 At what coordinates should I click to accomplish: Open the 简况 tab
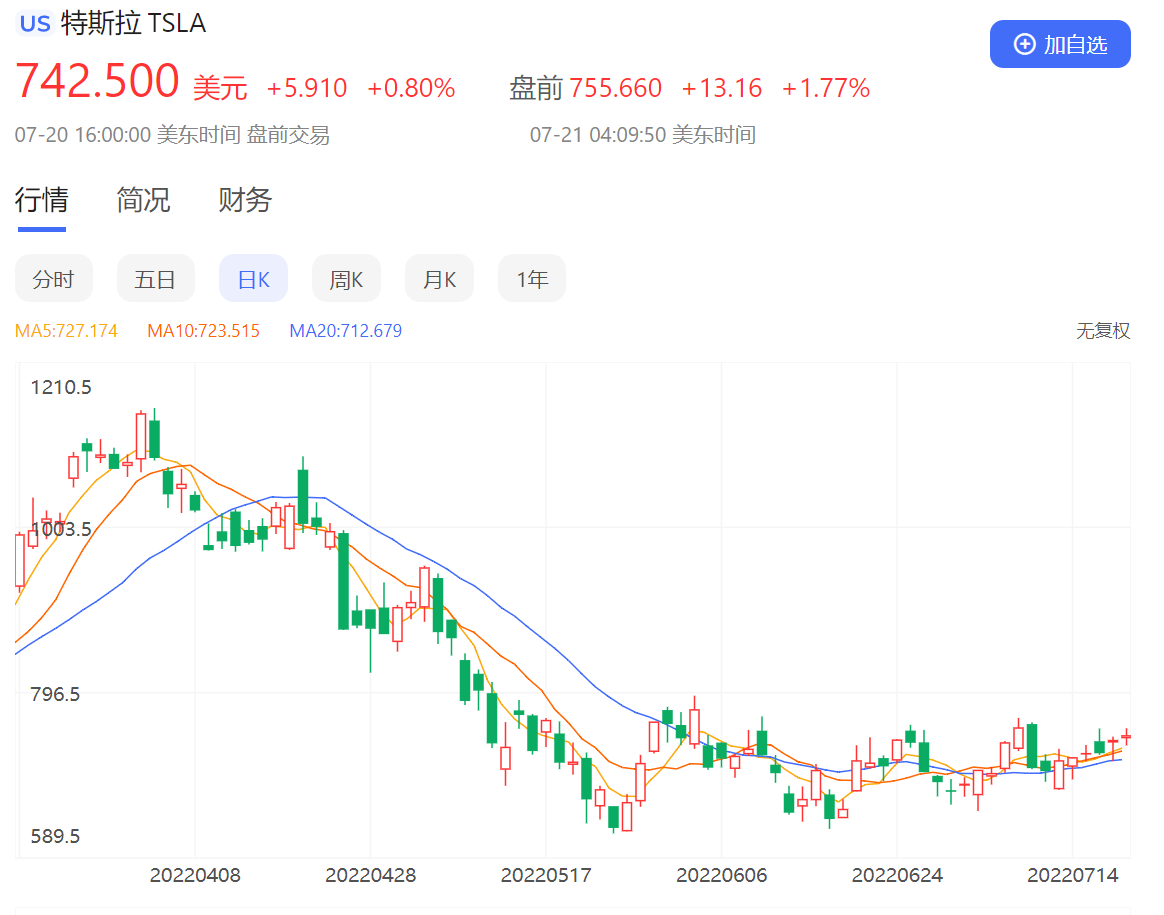coord(143,200)
